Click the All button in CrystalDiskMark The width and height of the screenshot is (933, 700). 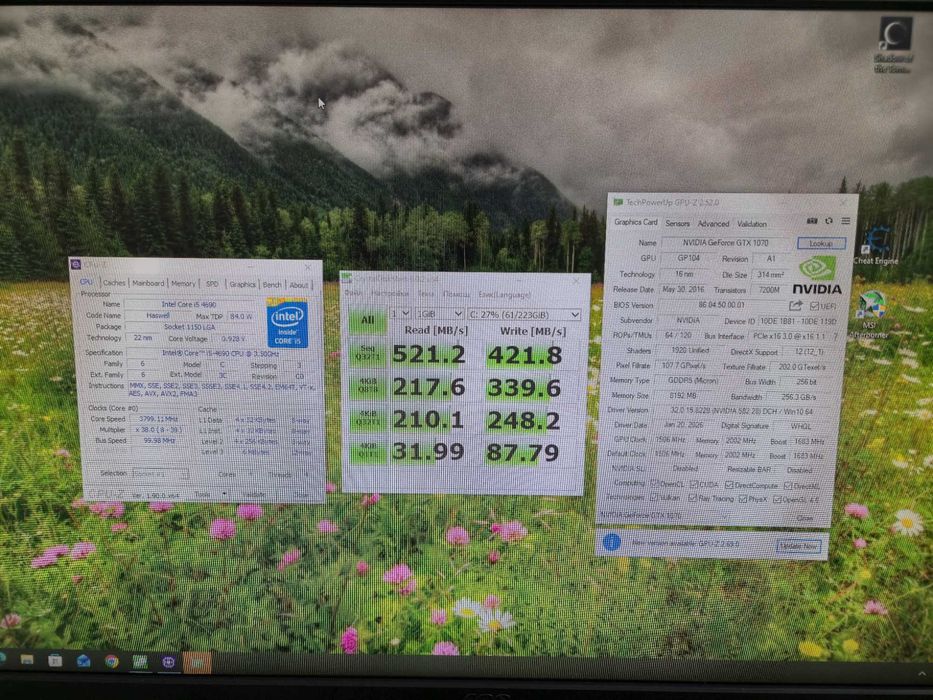tap(367, 320)
